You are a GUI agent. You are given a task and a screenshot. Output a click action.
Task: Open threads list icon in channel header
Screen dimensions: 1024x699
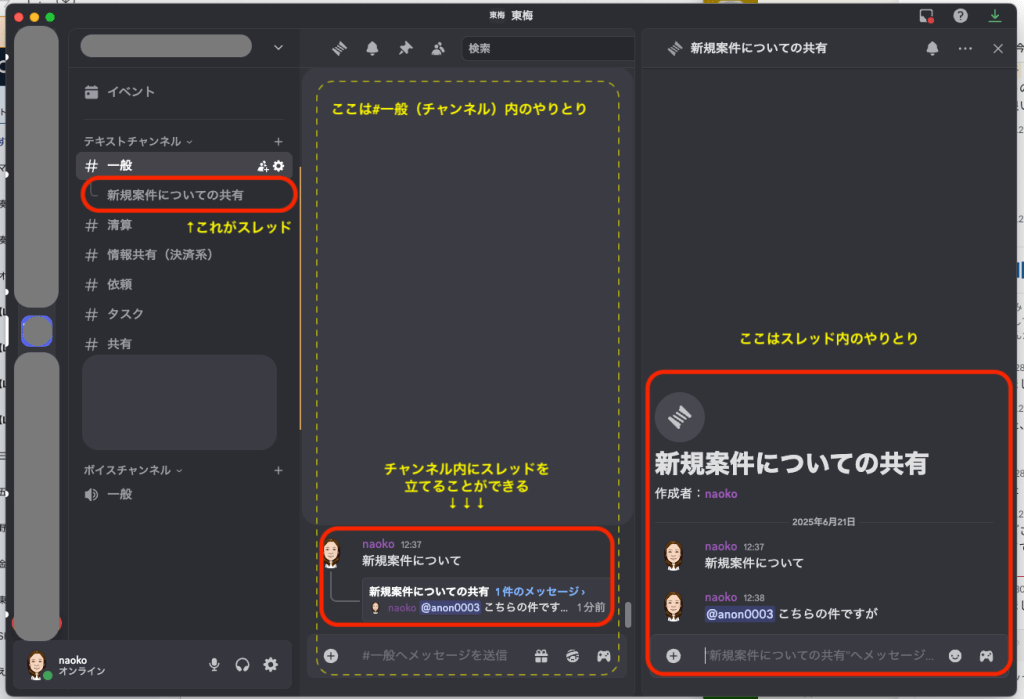(339, 48)
